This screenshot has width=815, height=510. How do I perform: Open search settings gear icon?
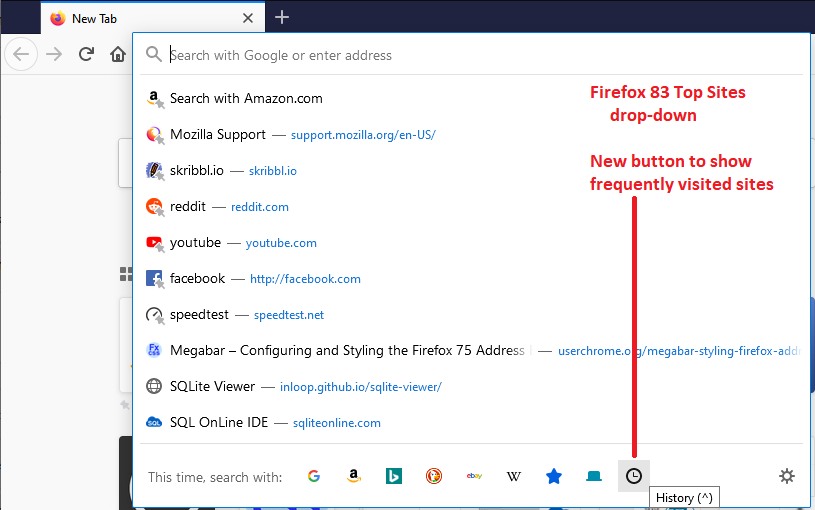pos(787,476)
